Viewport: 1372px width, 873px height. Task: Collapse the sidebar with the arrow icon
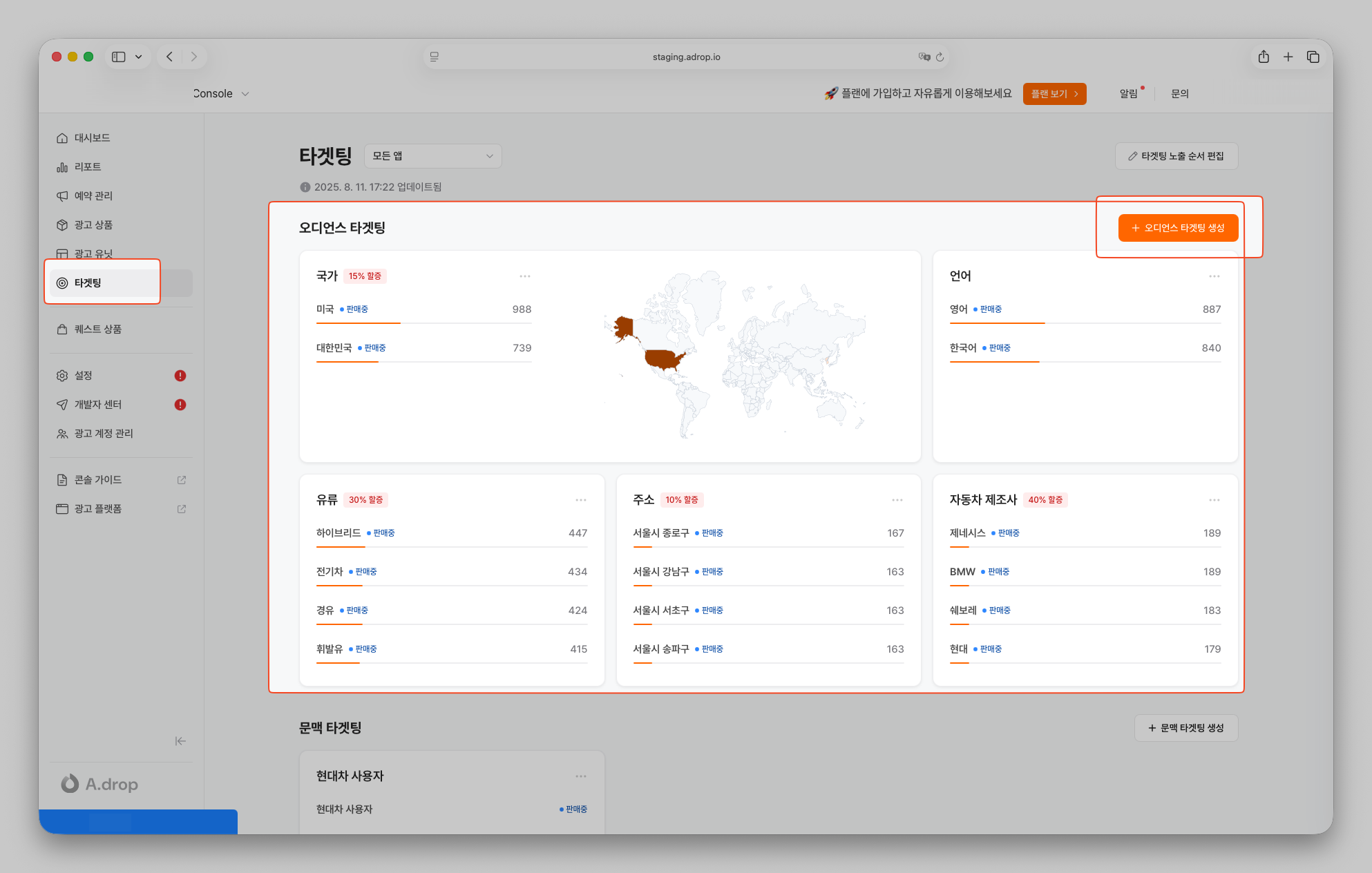pyautogui.click(x=180, y=741)
